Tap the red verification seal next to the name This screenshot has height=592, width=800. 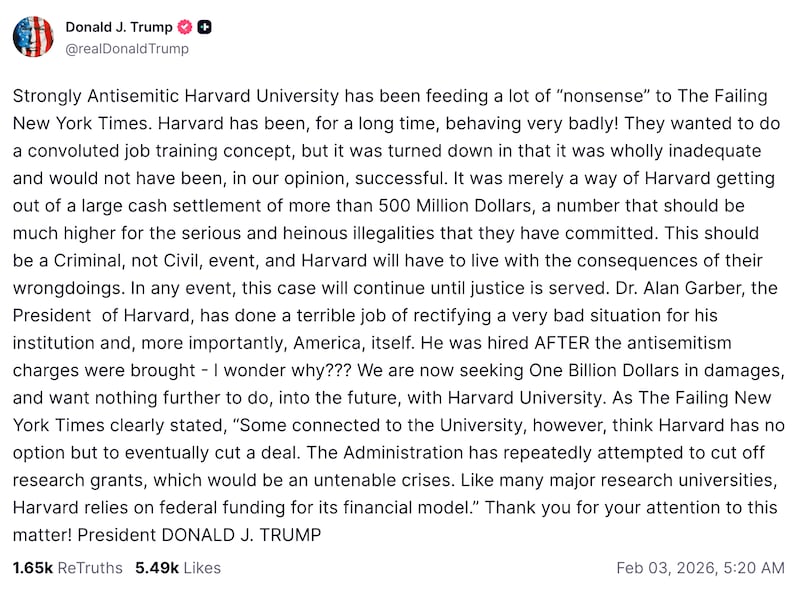[x=183, y=28]
